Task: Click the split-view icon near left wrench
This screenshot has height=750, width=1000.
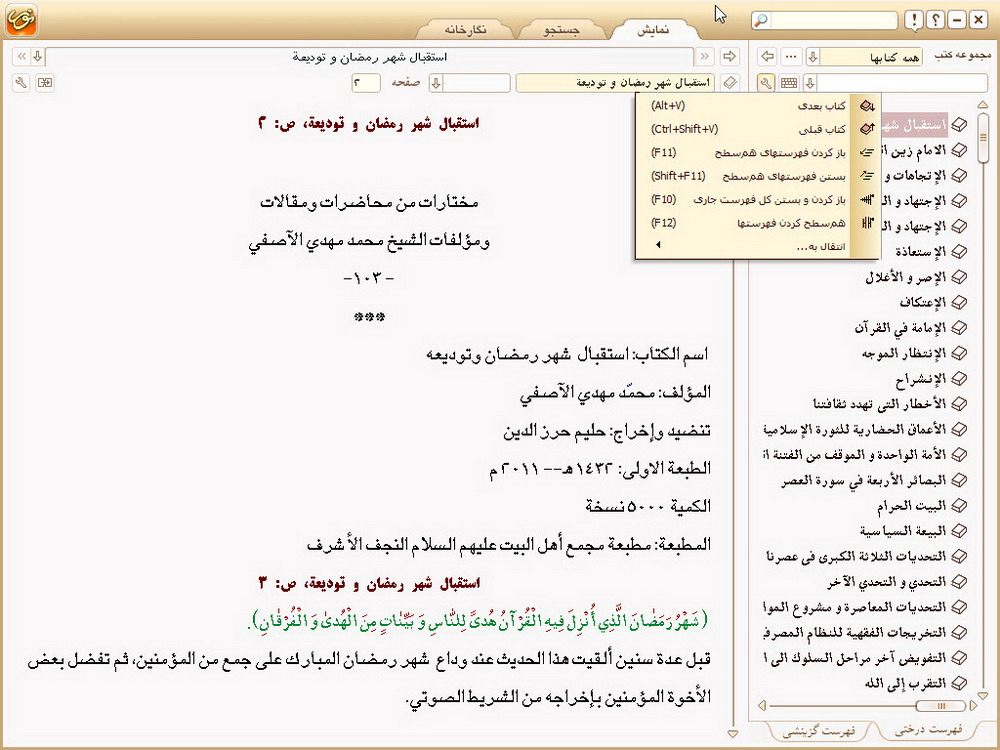Action: [x=44, y=83]
